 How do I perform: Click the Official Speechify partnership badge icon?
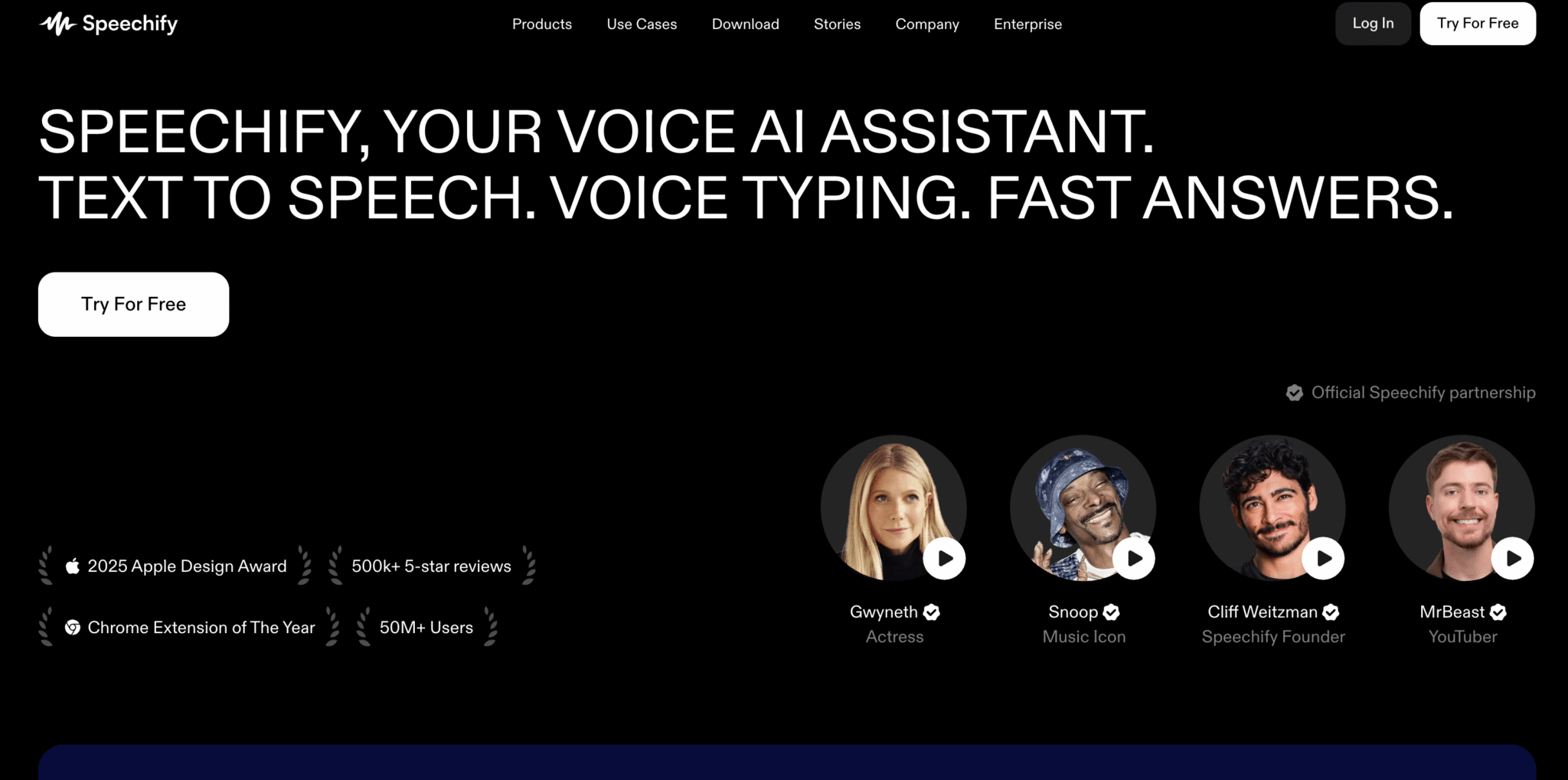pos(1295,393)
